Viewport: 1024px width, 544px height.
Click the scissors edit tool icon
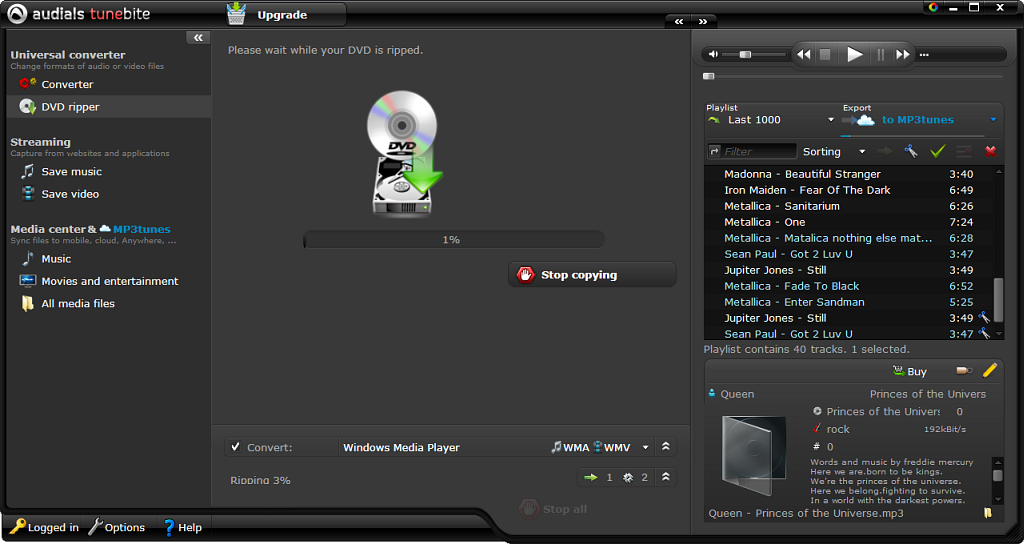pyautogui.click(x=911, y=151)
